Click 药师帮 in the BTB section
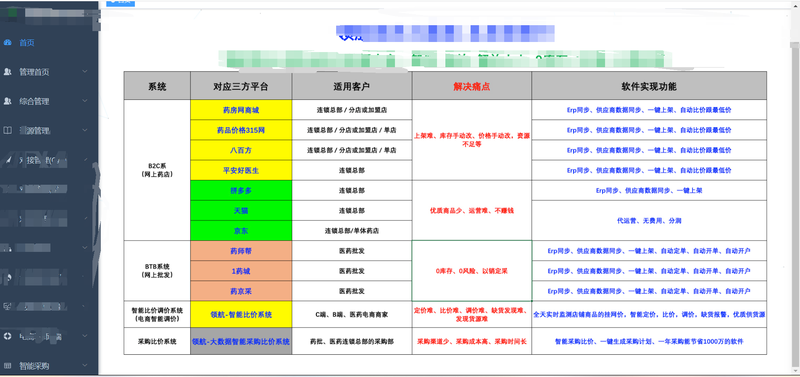The width and height of the screenshot is (800, 377). click(241, 250)
